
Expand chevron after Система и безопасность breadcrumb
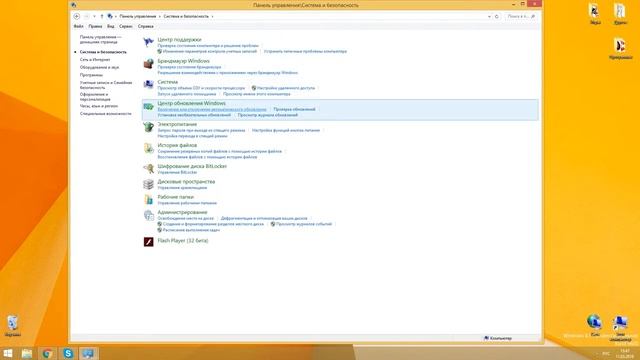pos(213,16)
